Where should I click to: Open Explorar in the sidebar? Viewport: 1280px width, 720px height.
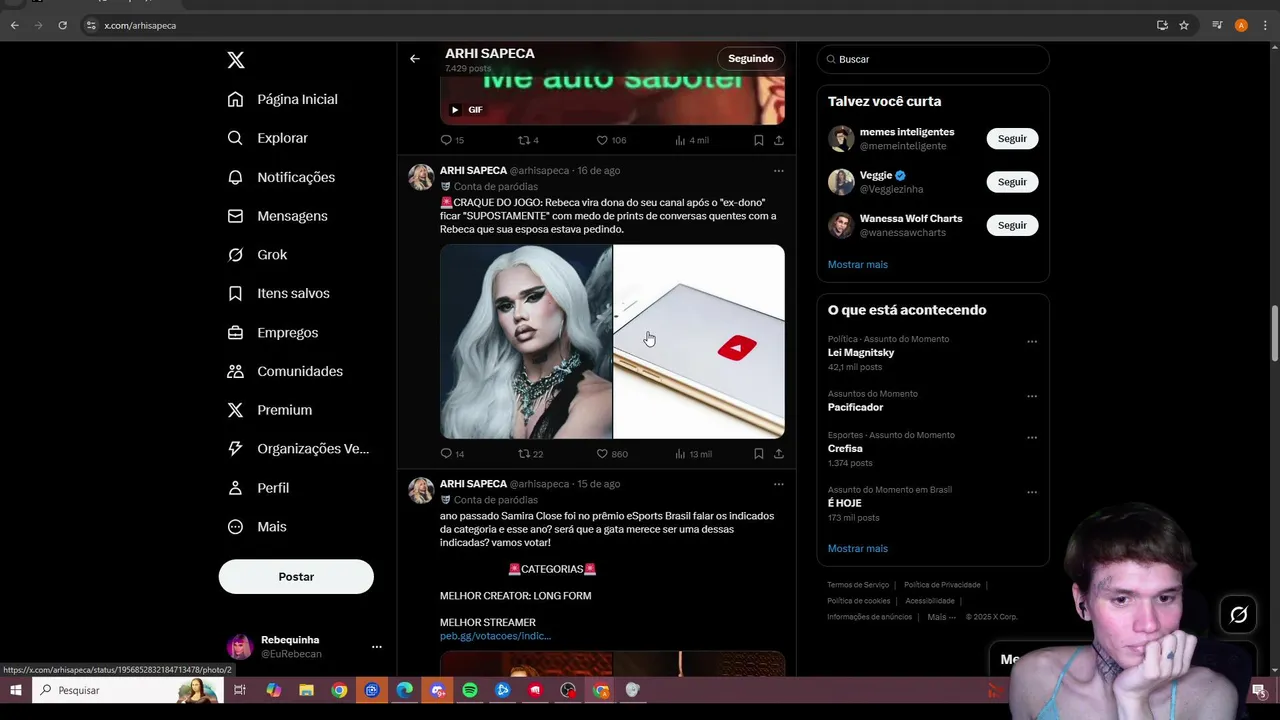click(268, 138)
